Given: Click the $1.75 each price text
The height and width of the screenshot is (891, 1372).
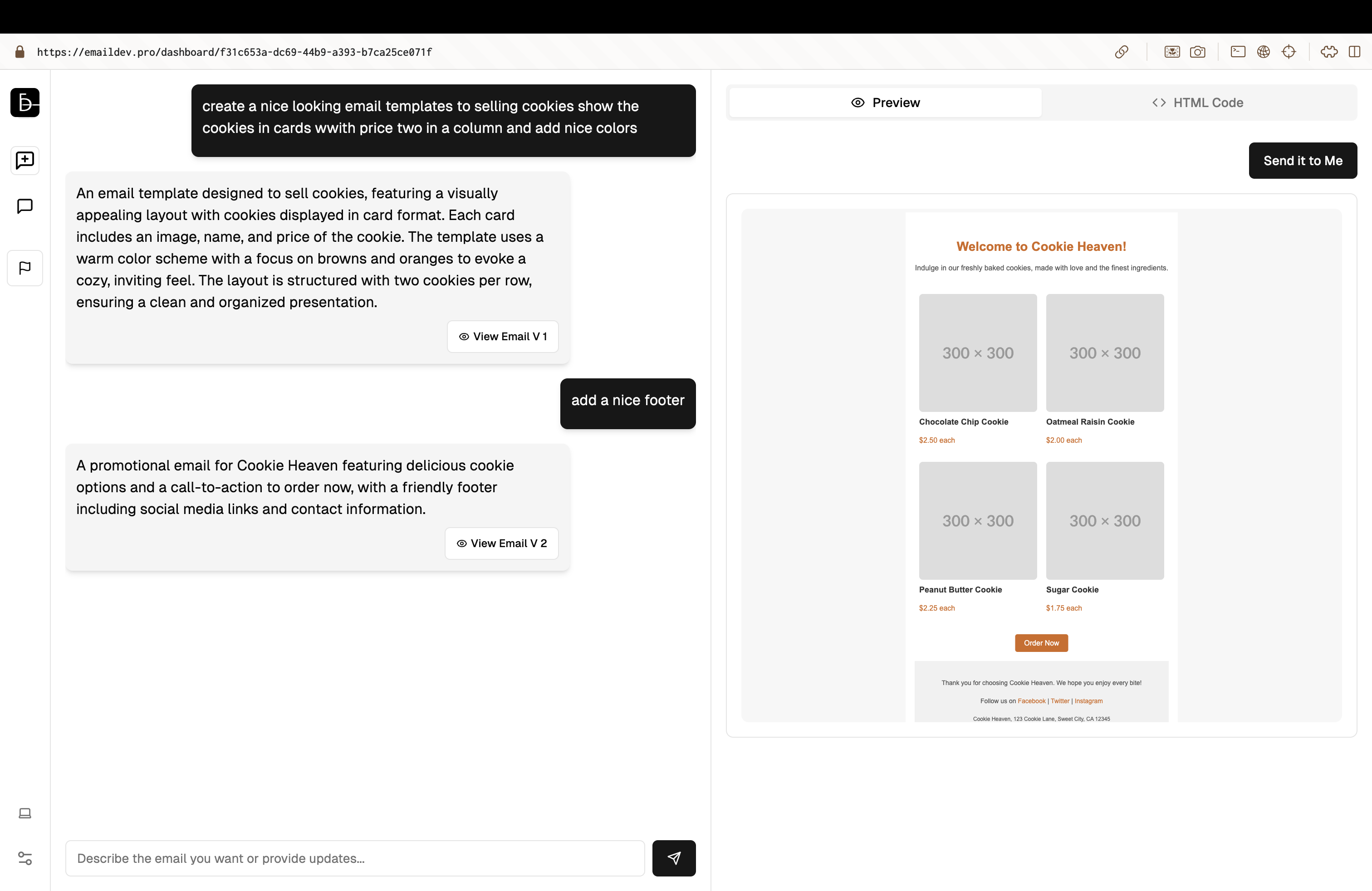Looking at the screenshot, I should (x=1063, y=608).
